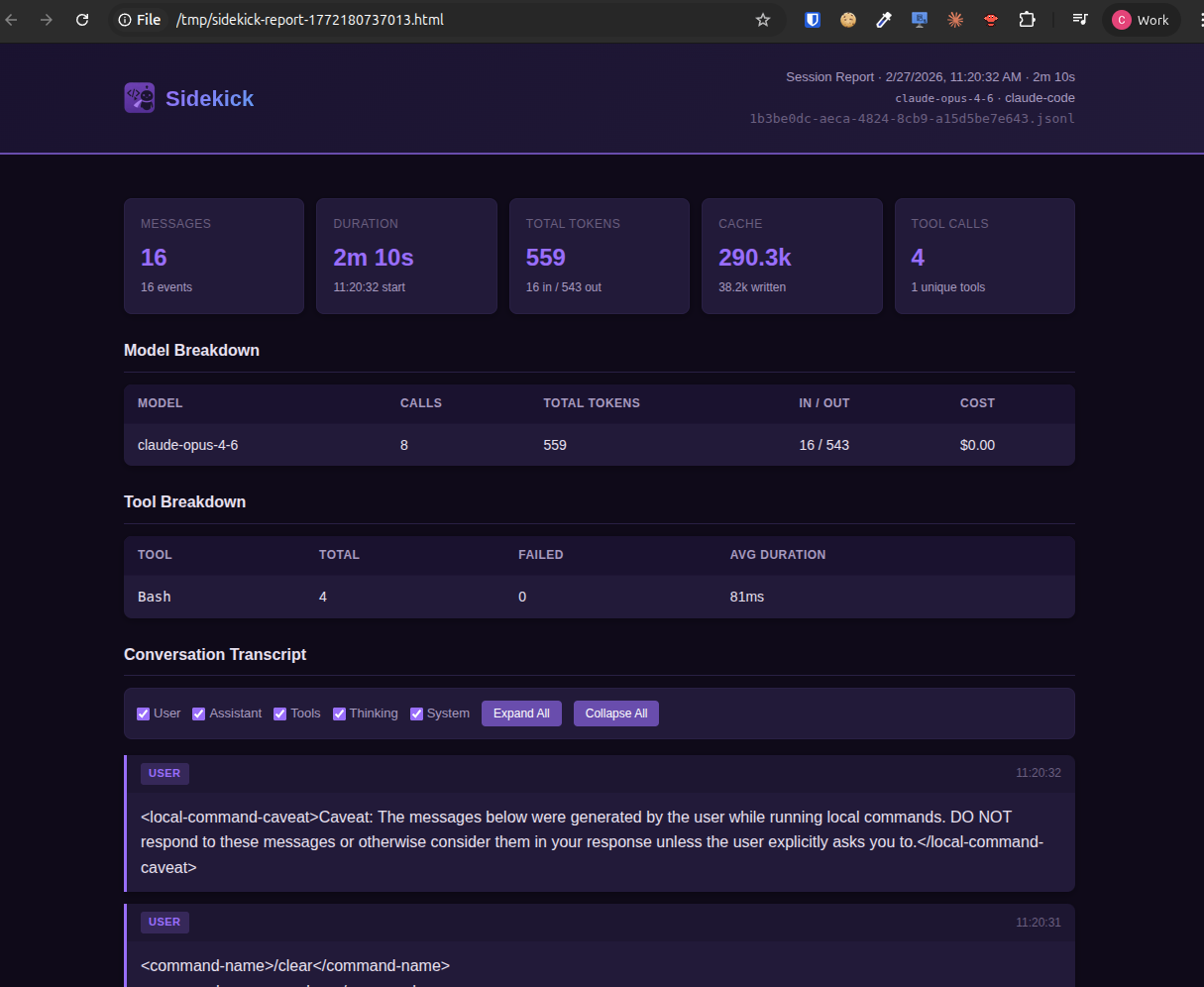
Task: Open the Chrome three-dot menu
Action: coord(1200,20)
